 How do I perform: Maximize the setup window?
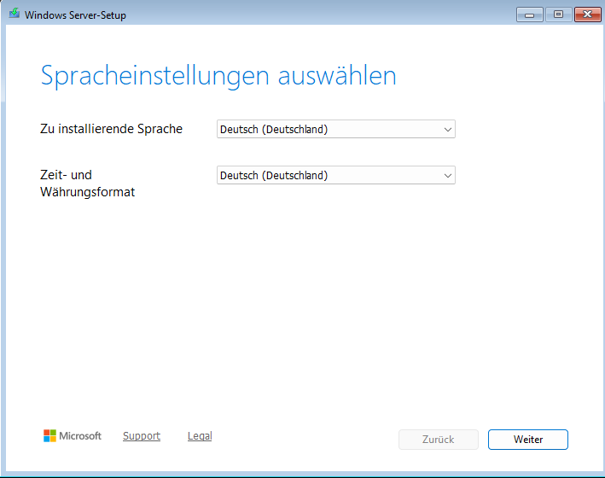[558, 15]
